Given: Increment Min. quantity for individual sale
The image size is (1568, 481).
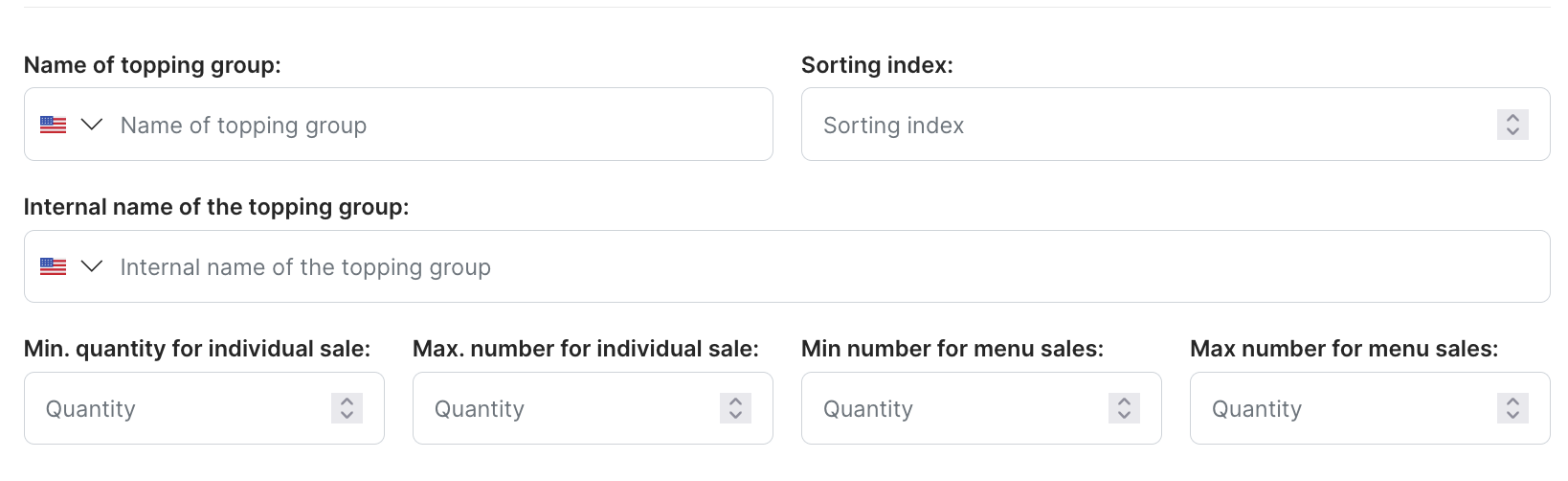Looking at the screenshot, I should pos(347,401).
